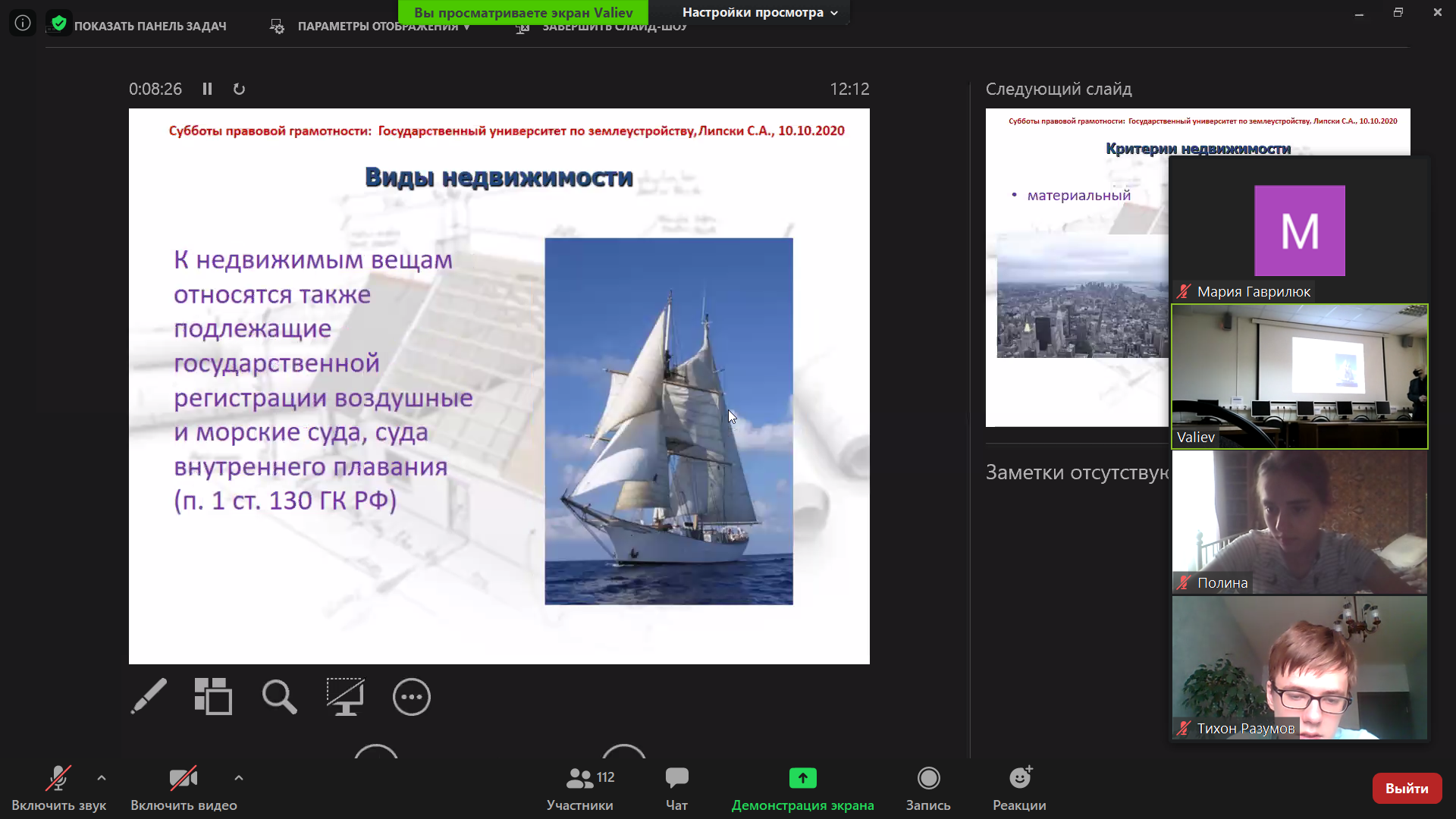Close the Zoom window

[x=1437, y=13]
